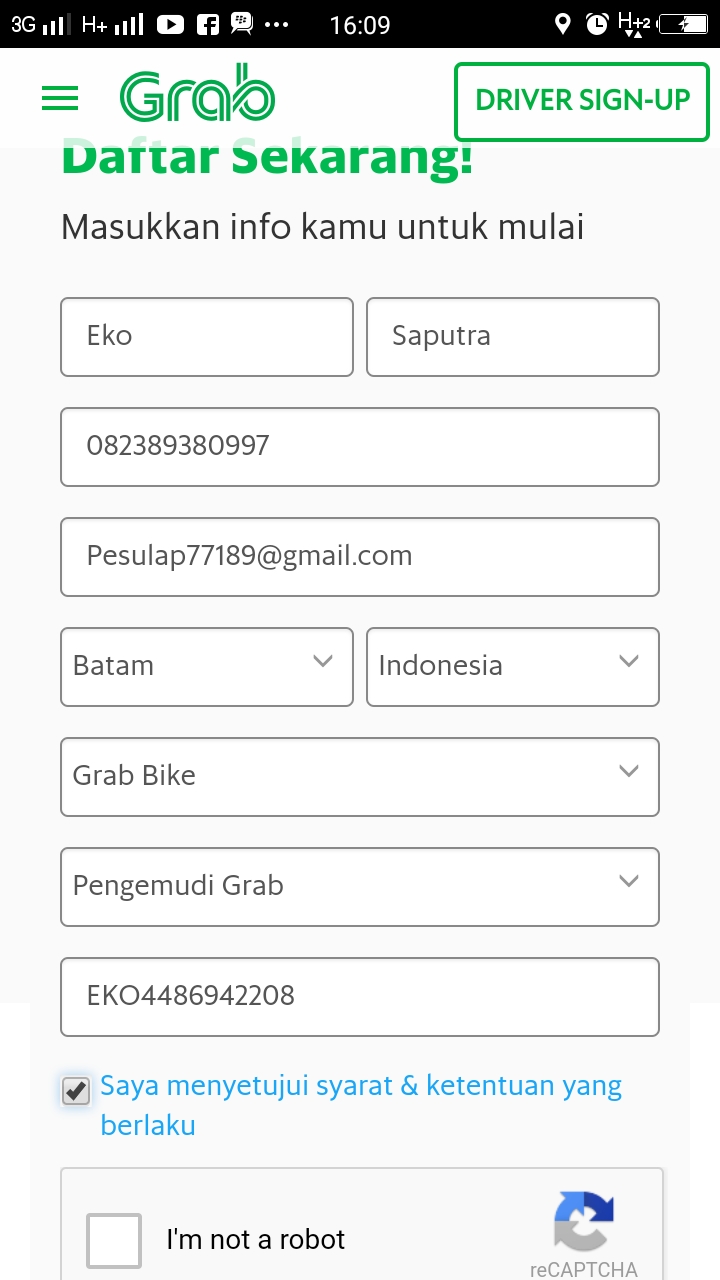Open the Batam city dropdown
Screen dimensions: 720x1280
click(207, 667)
